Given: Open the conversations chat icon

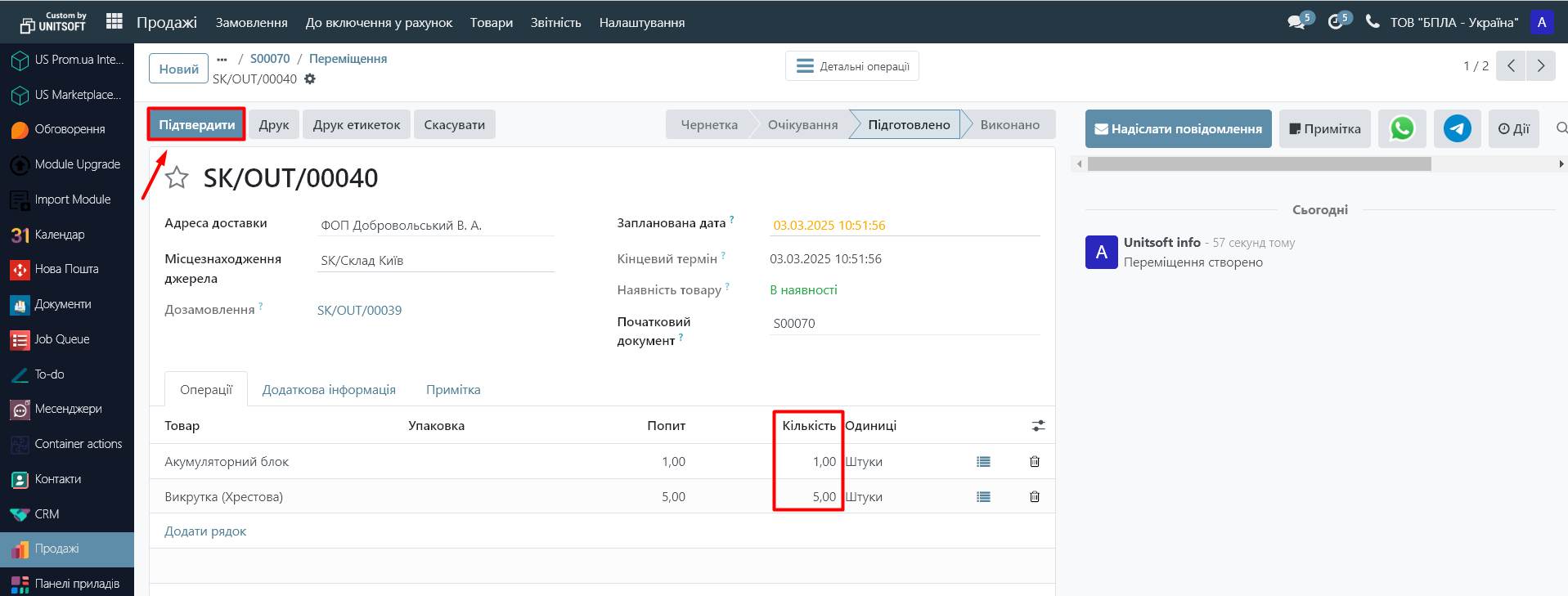Looking at the screenshot, I should [1296, 22].
